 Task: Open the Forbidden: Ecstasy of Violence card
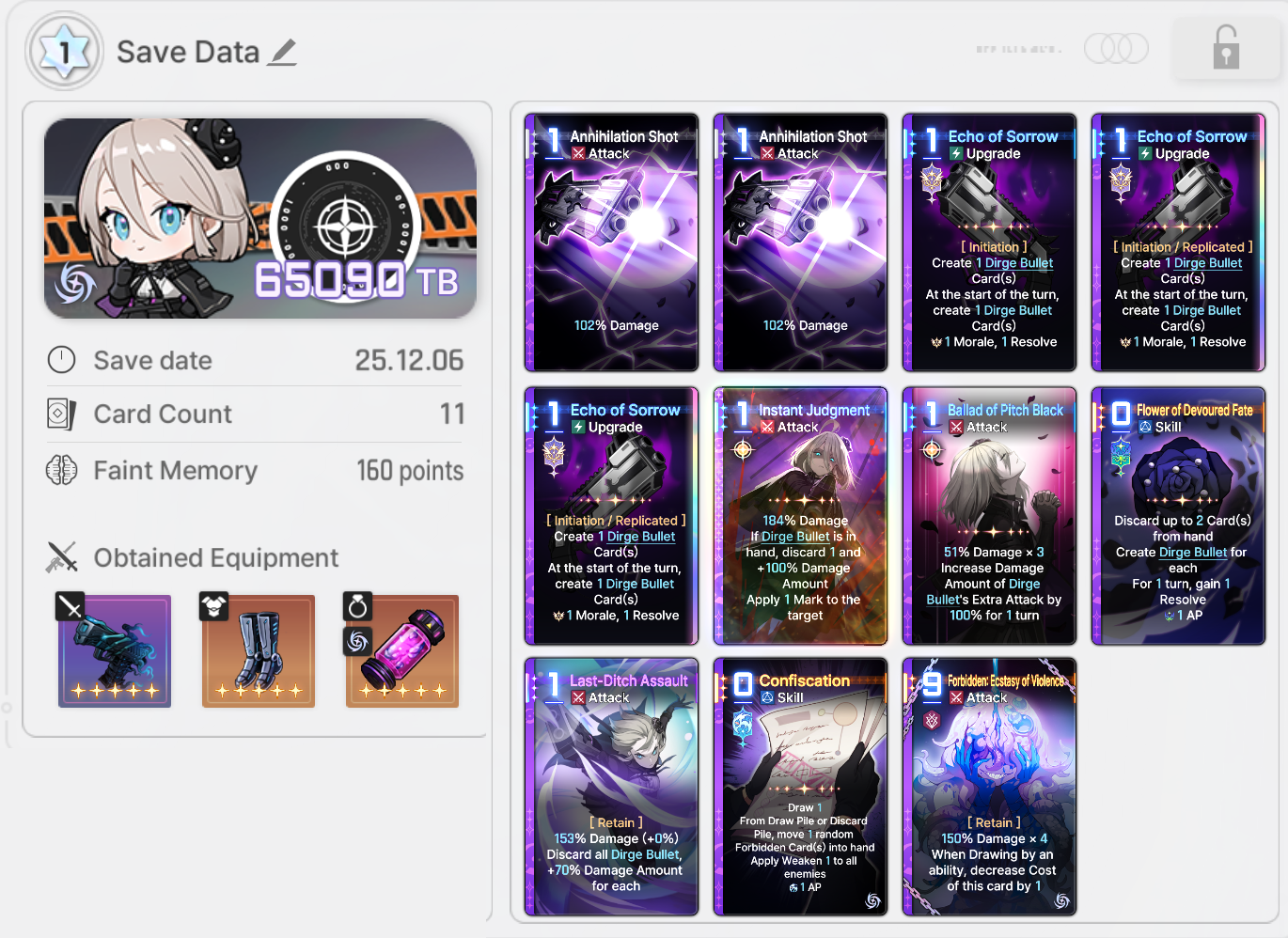point(989,787)
